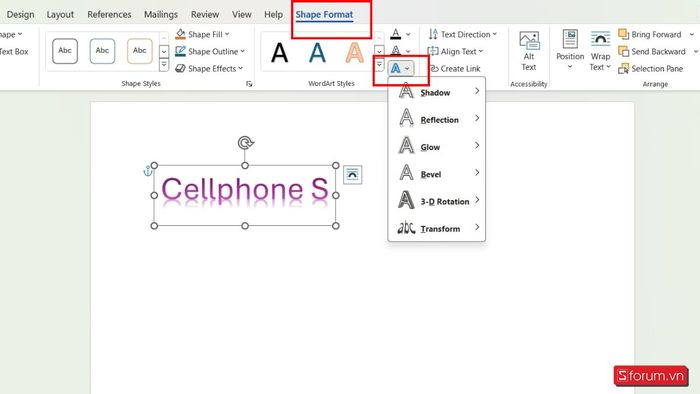The height and width of the screenshot is (394, 700).
Task: Click the Shape Outline pen icon
Action: (180, 51)
